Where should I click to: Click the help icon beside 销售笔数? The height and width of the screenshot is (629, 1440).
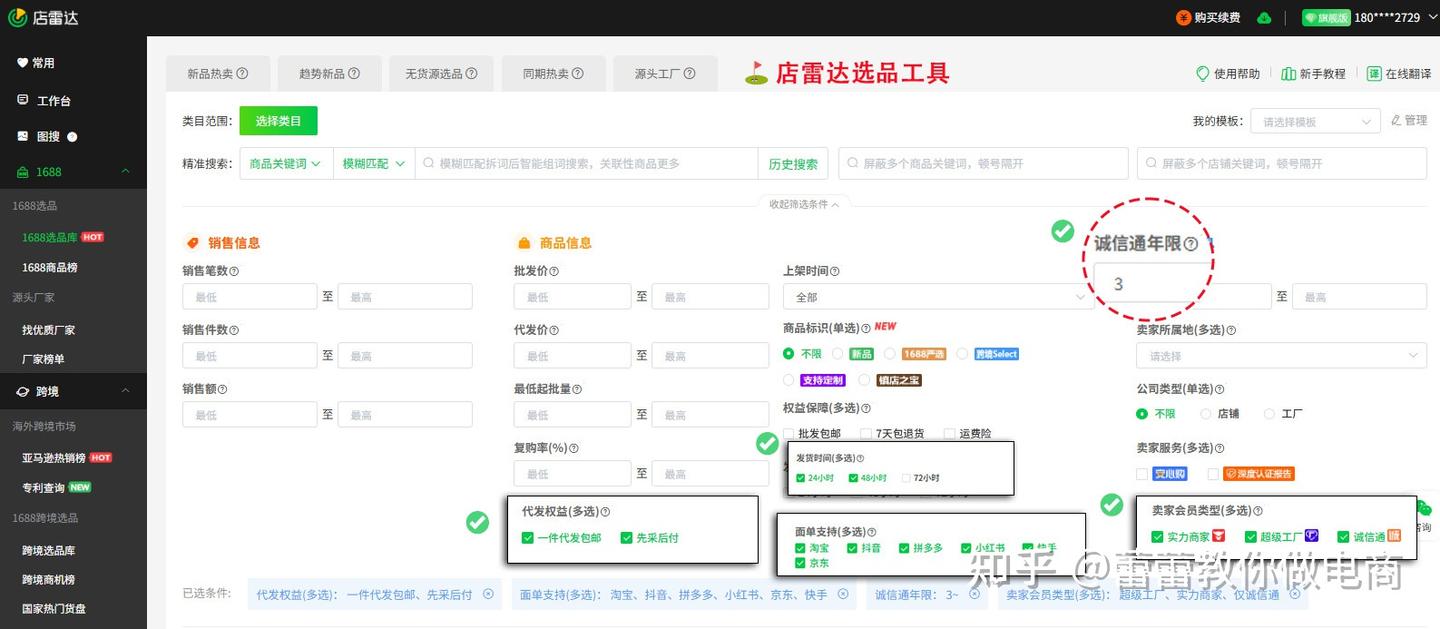[x=234, y=271]
